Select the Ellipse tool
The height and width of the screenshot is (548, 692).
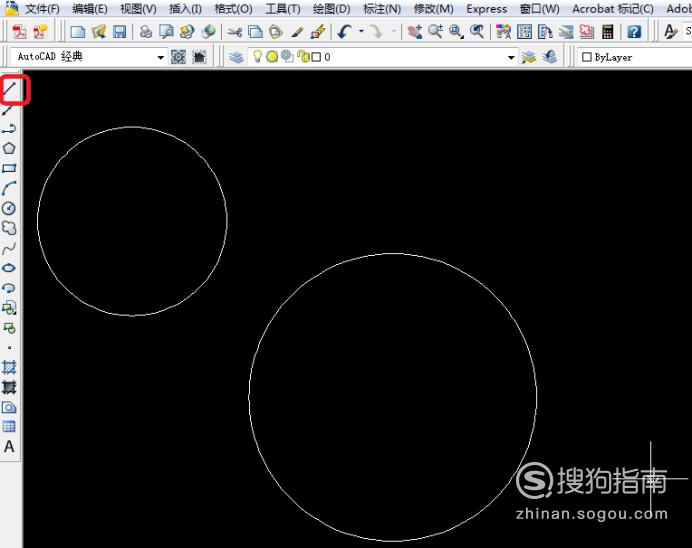[x=9, y=268]
